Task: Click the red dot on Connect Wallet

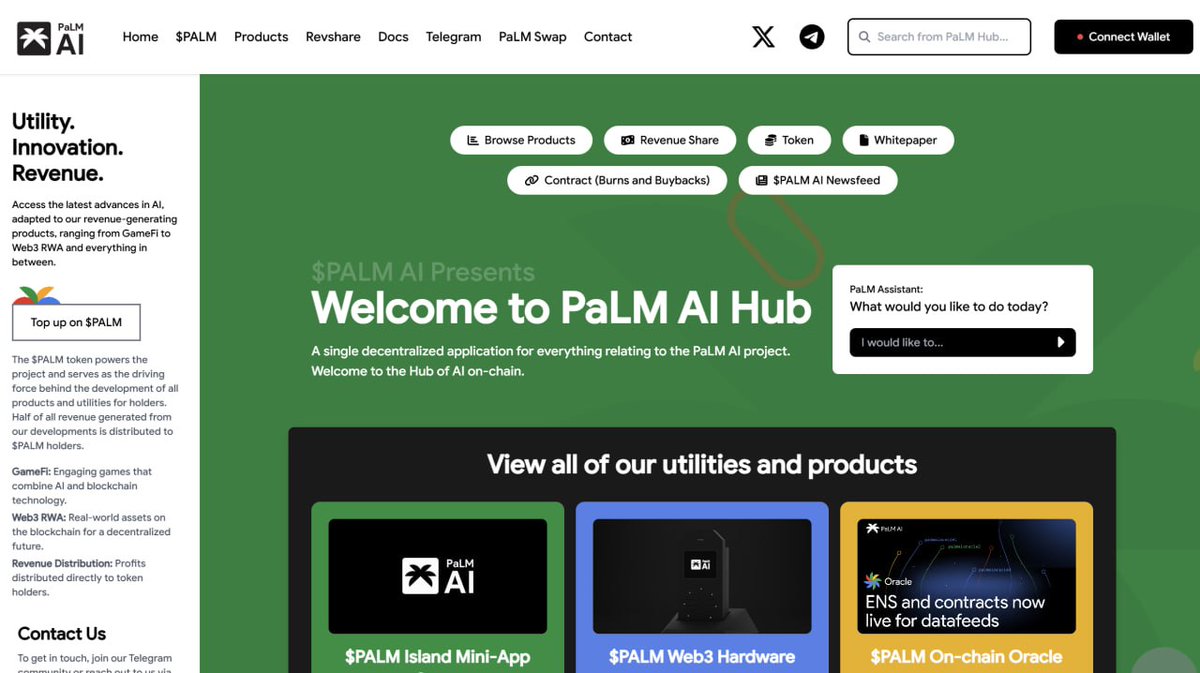Action: [x=1080, y=37]
